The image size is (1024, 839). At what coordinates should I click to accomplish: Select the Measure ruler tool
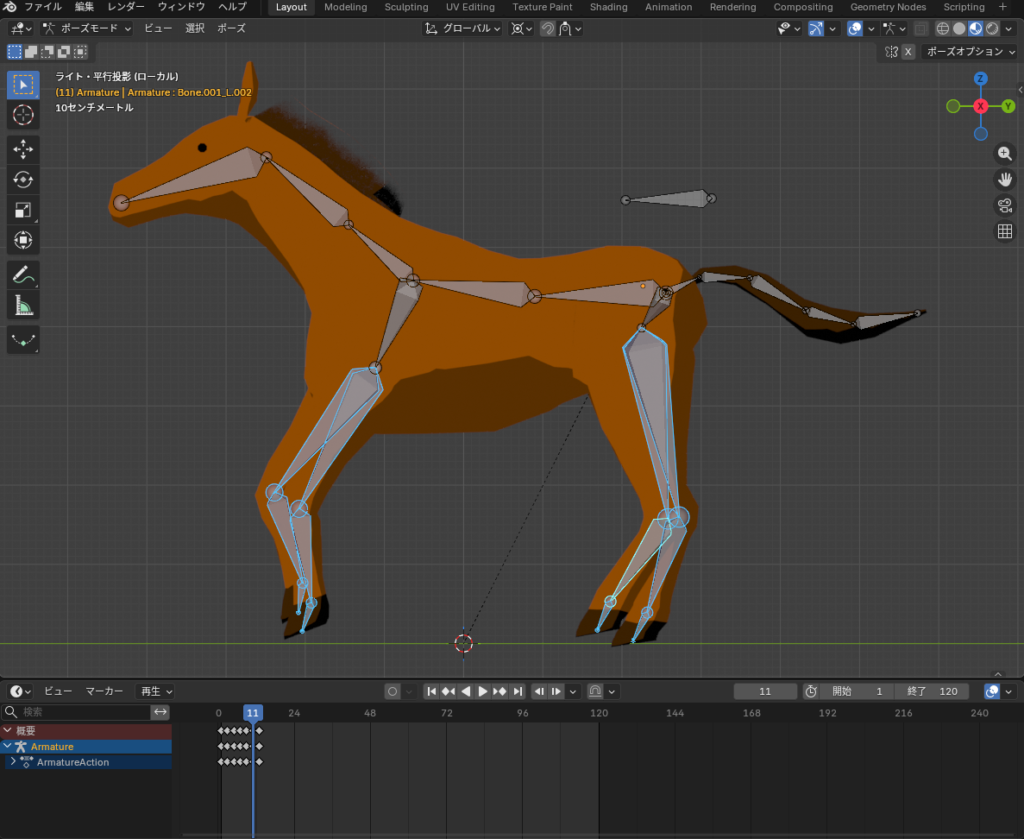[23, 305]
